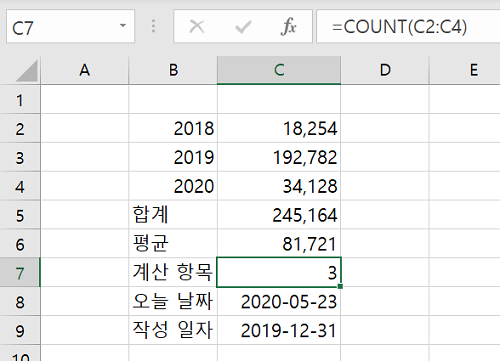Click the cell with value 18,254
The image size is (500, 361).
pyautogui.click(x=279, y=129)
